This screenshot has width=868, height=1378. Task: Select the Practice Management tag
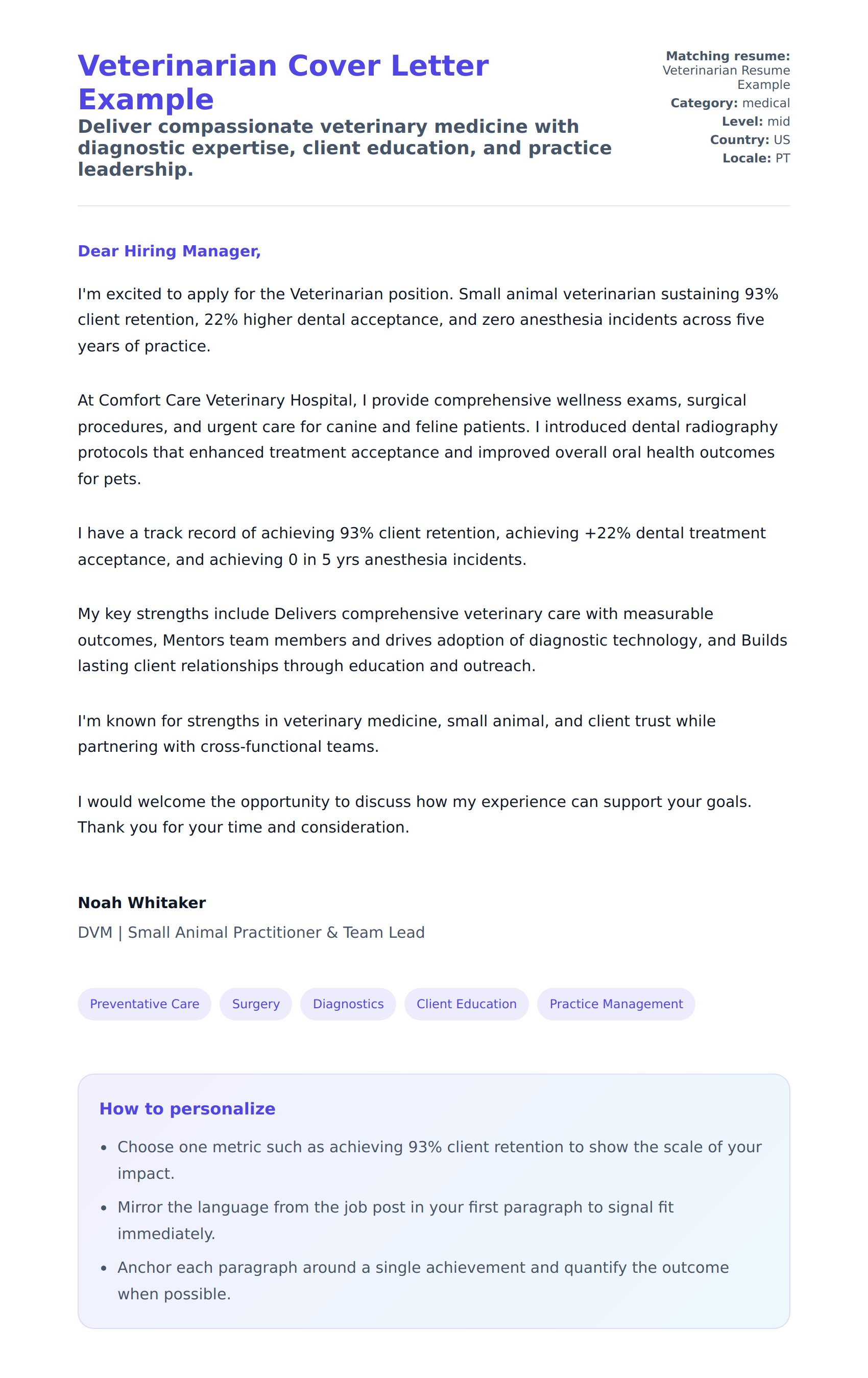(616, 1004)
